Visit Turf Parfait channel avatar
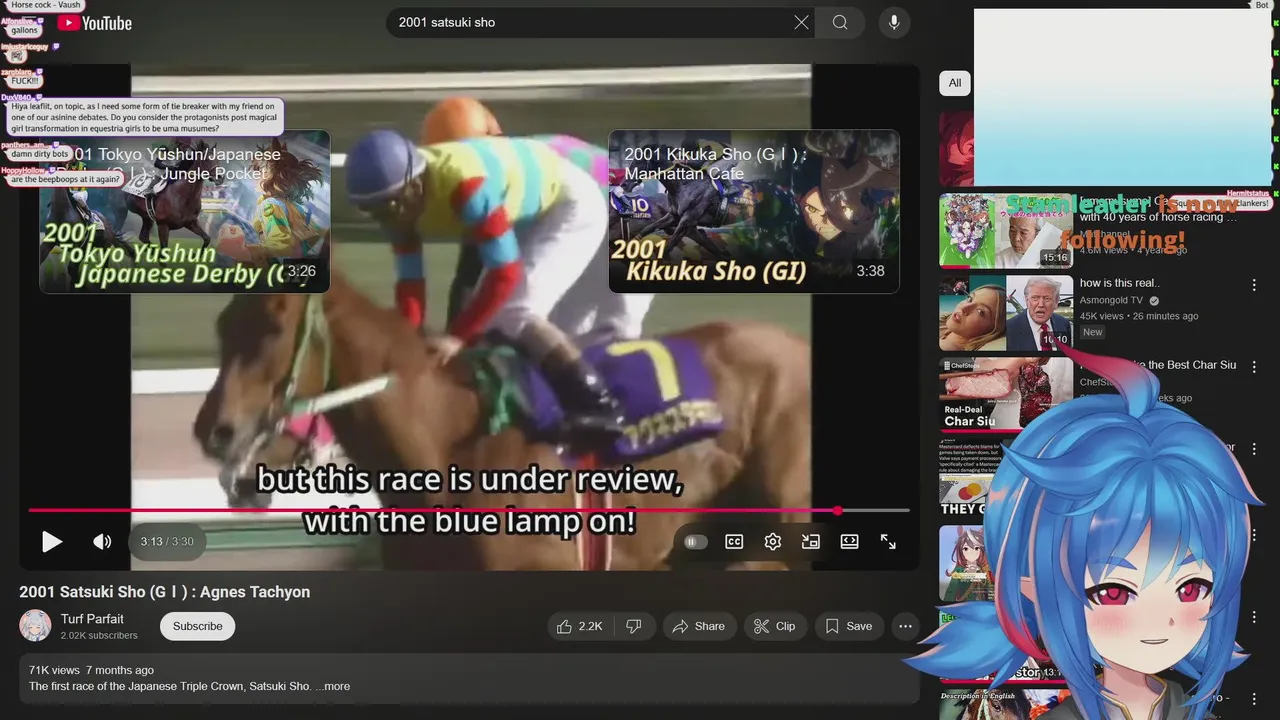This screenshot has width=1280, height=720. [36, 626]
